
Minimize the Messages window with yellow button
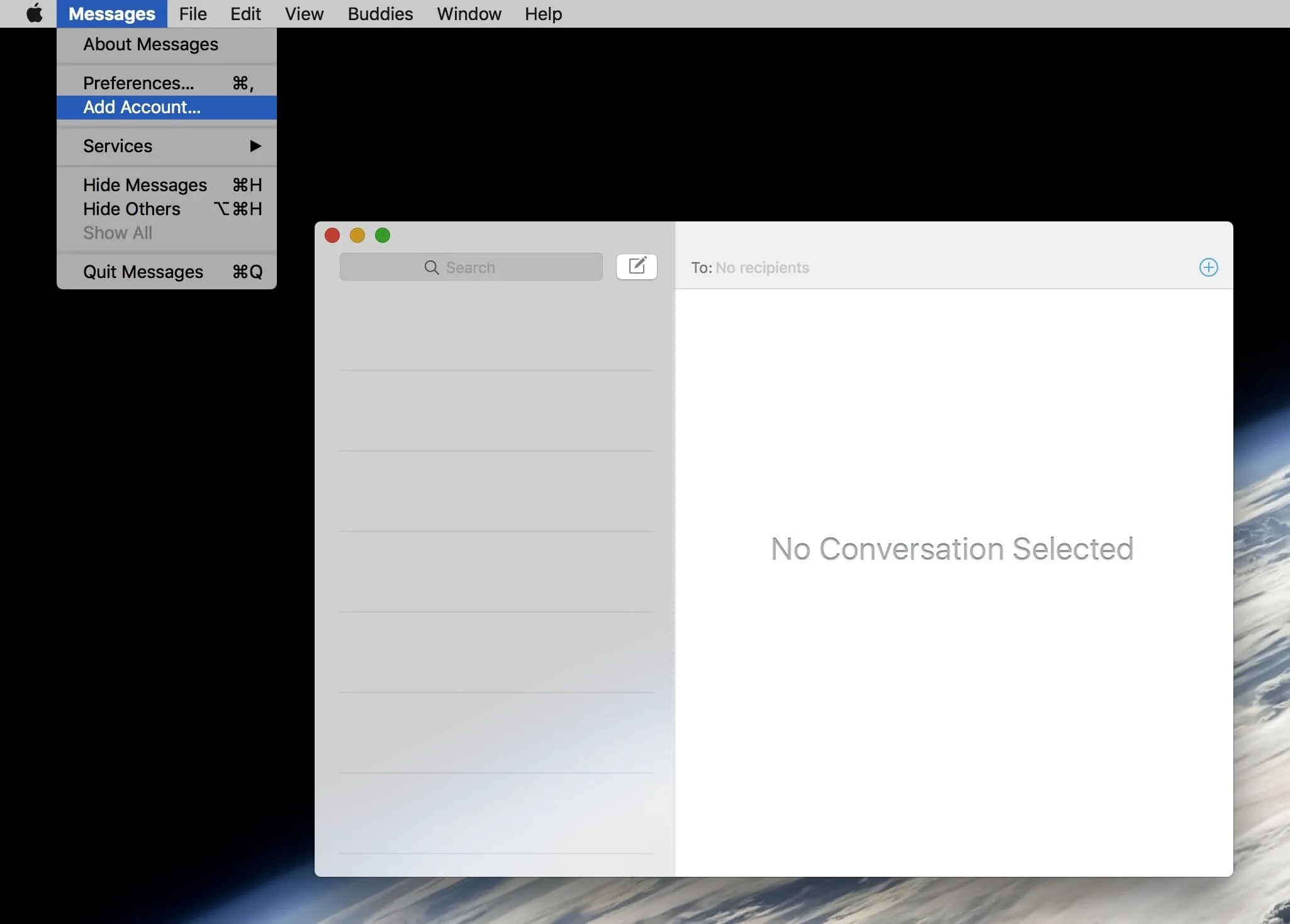[357, 235]
